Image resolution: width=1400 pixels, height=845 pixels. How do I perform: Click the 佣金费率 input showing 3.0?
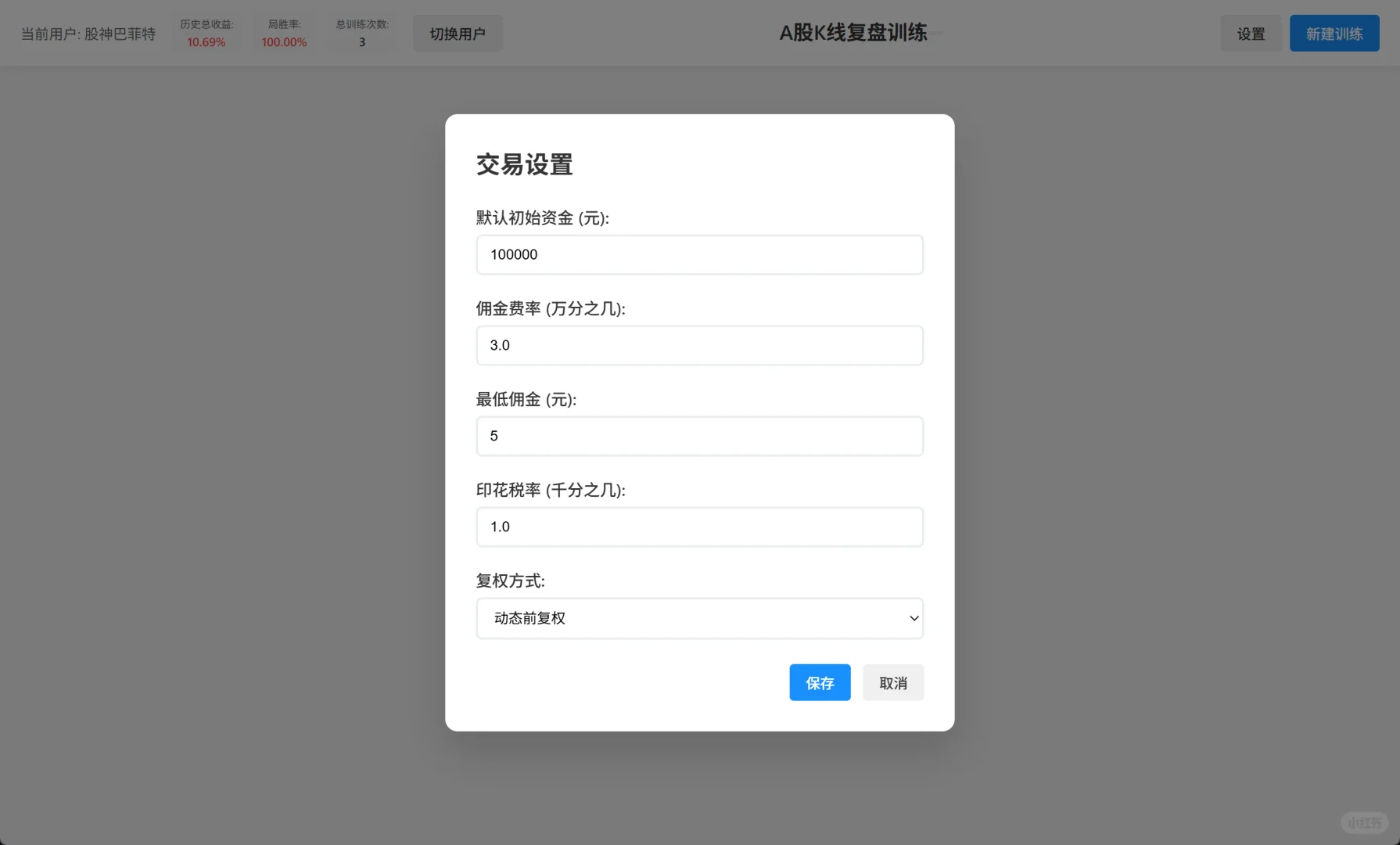699,345
